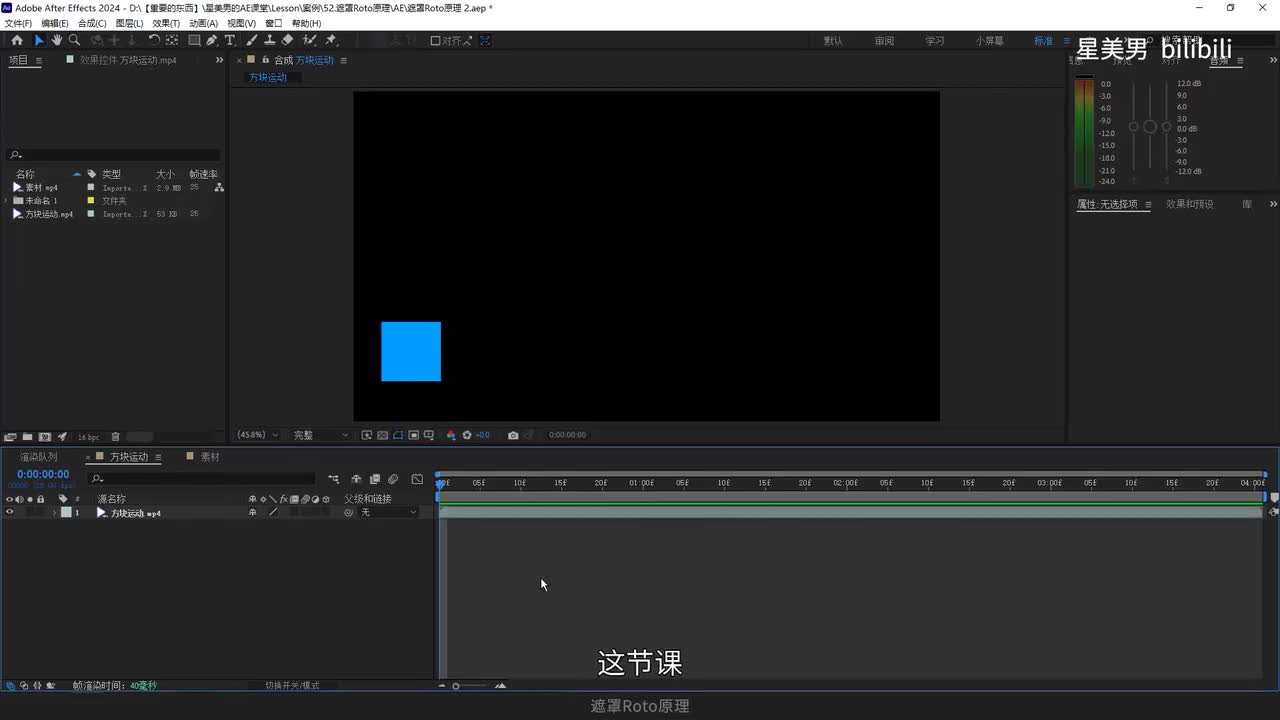Open the 合成 方块运动 viewer panel menu

[x=344, y=60]
